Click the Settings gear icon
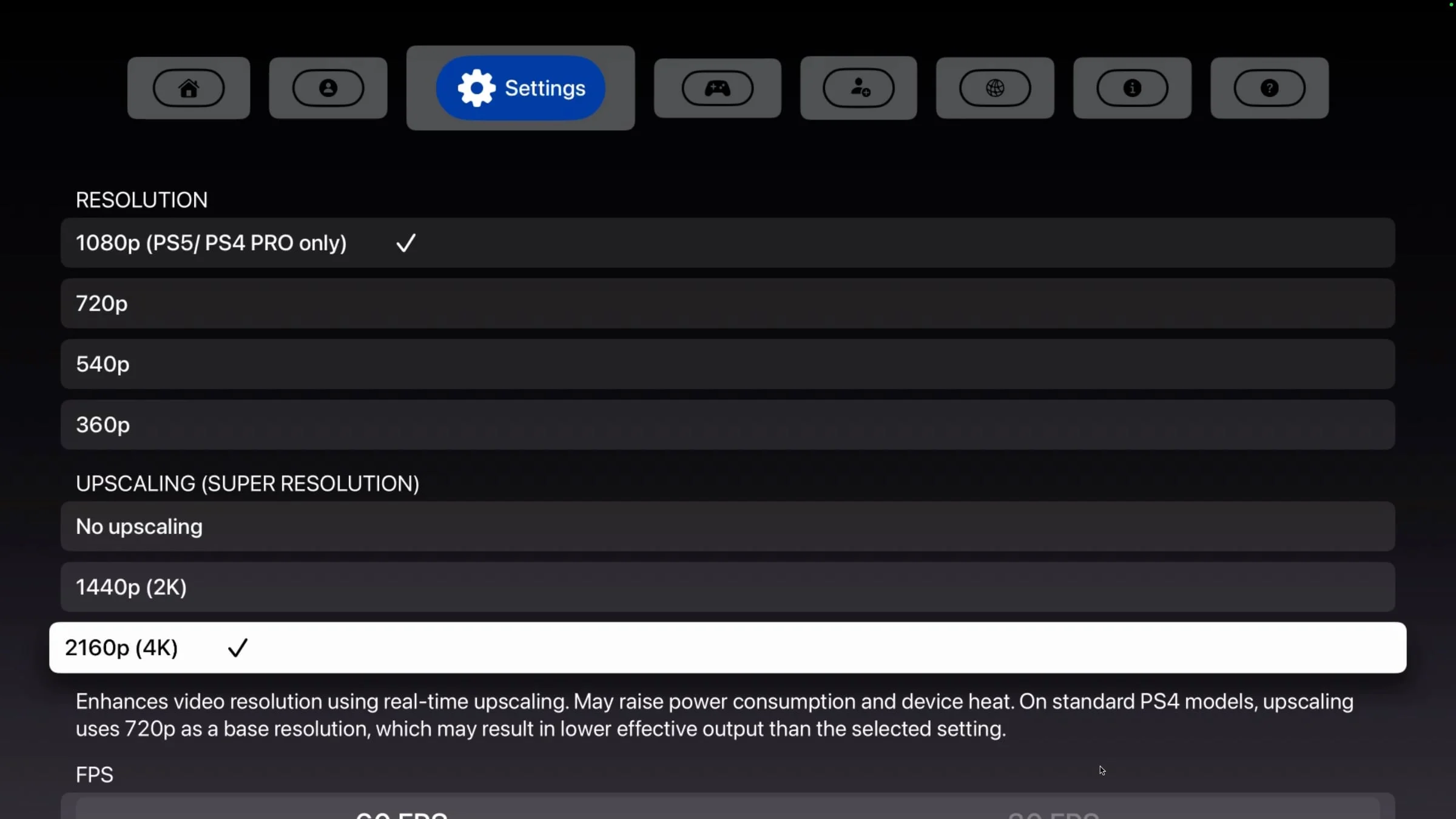 477,88
